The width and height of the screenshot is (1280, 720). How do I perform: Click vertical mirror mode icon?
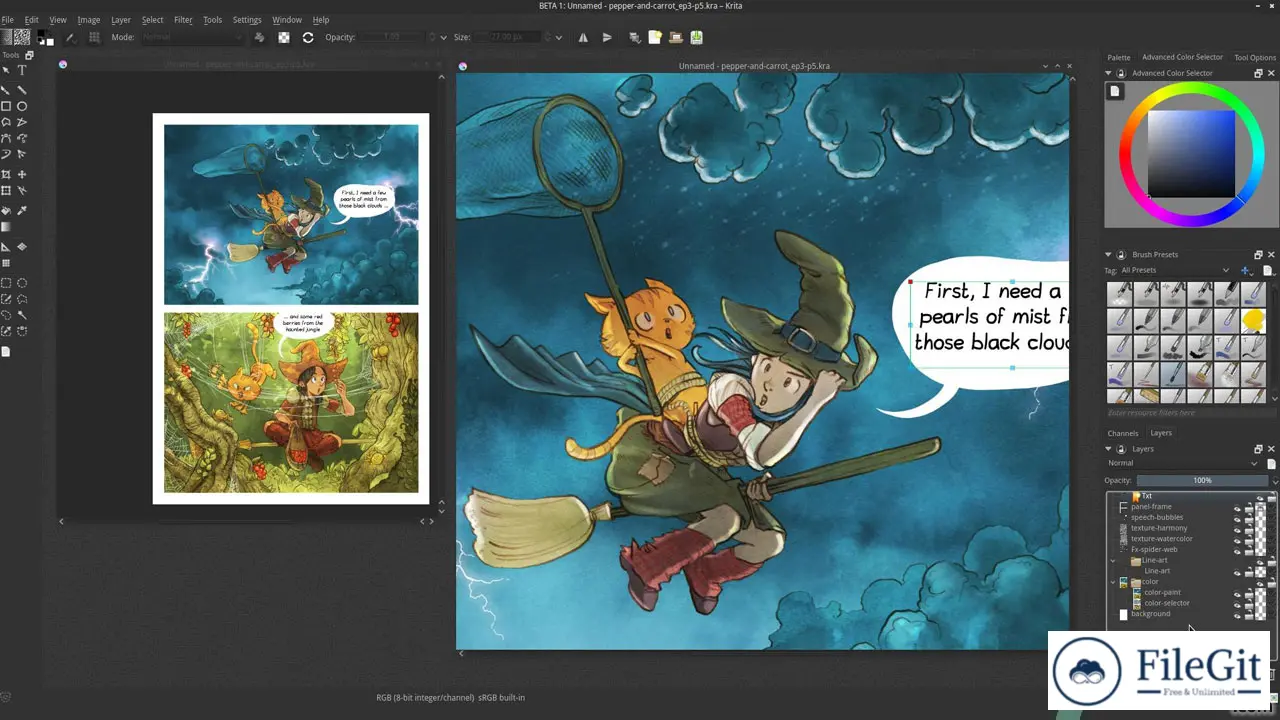point(607,37)
